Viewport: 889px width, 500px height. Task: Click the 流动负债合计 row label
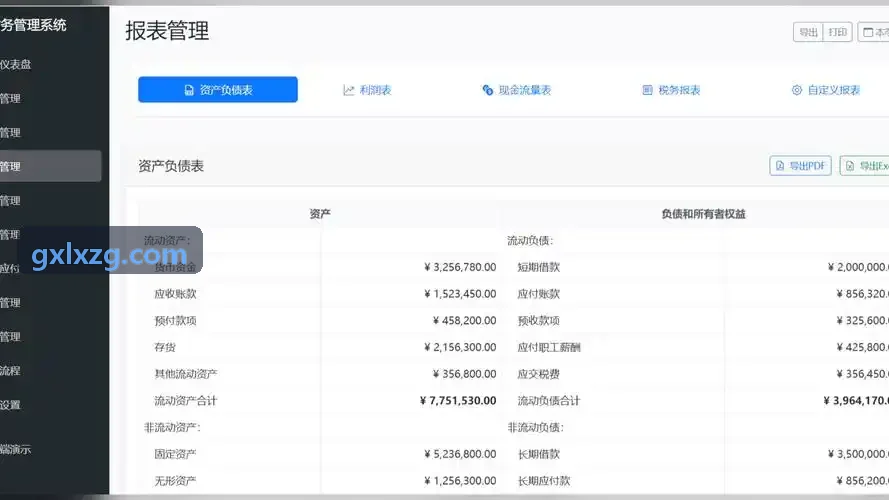coord(549,400)
